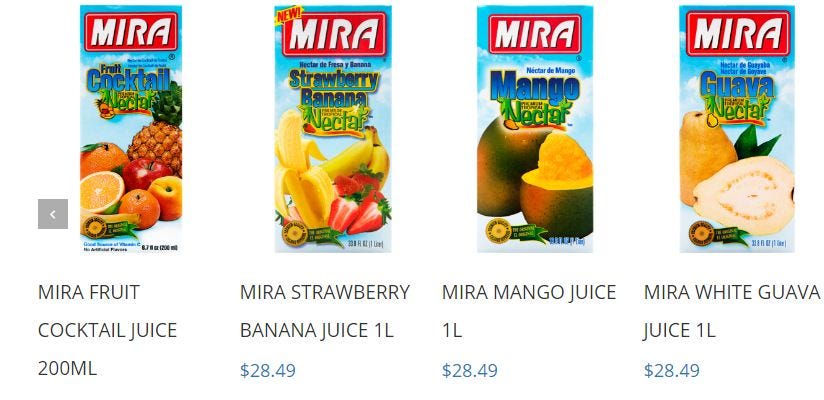Click the MIRA logo on Fruit Cocktail carton
This screenshot has width=824, height=400.
[x=131, y=32]
